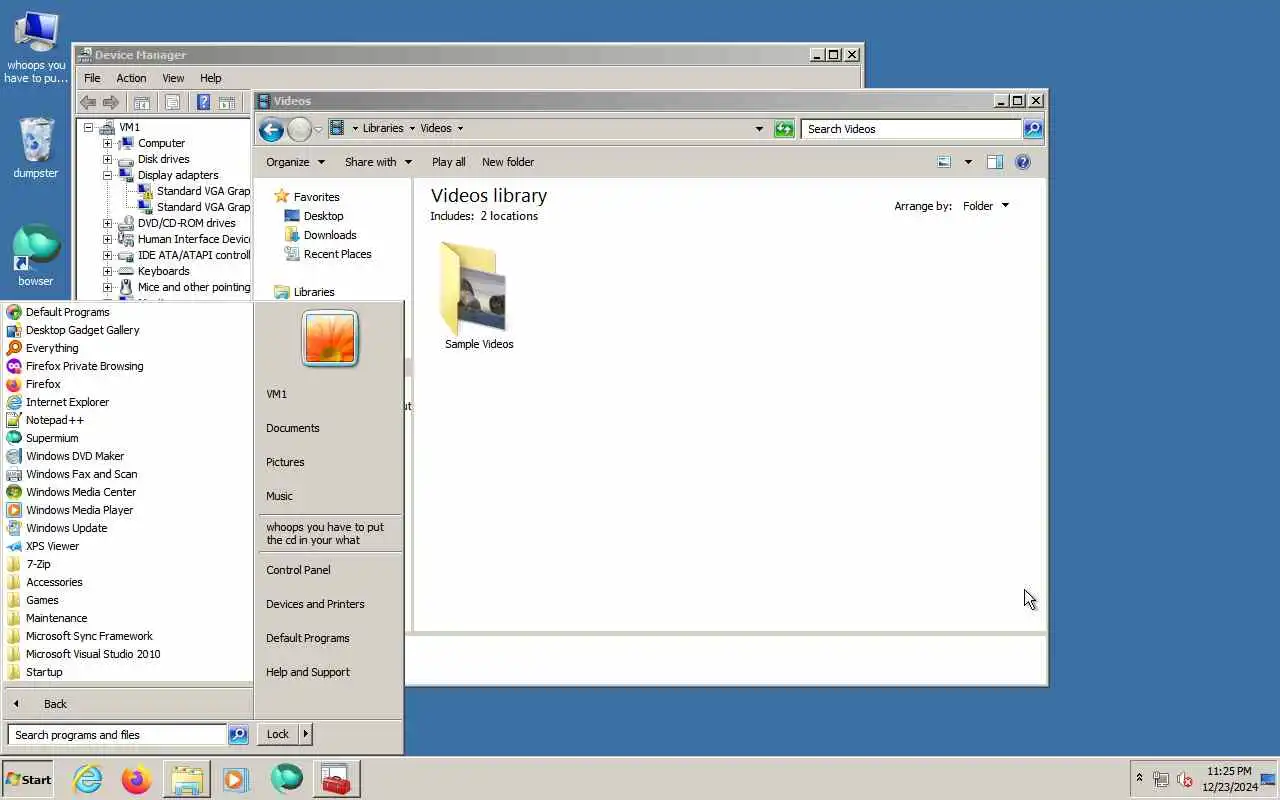Expand the Computer node in Device Manager
Image resolution: width=1280 pixels, height=800 pixels.
click(107, 143)
